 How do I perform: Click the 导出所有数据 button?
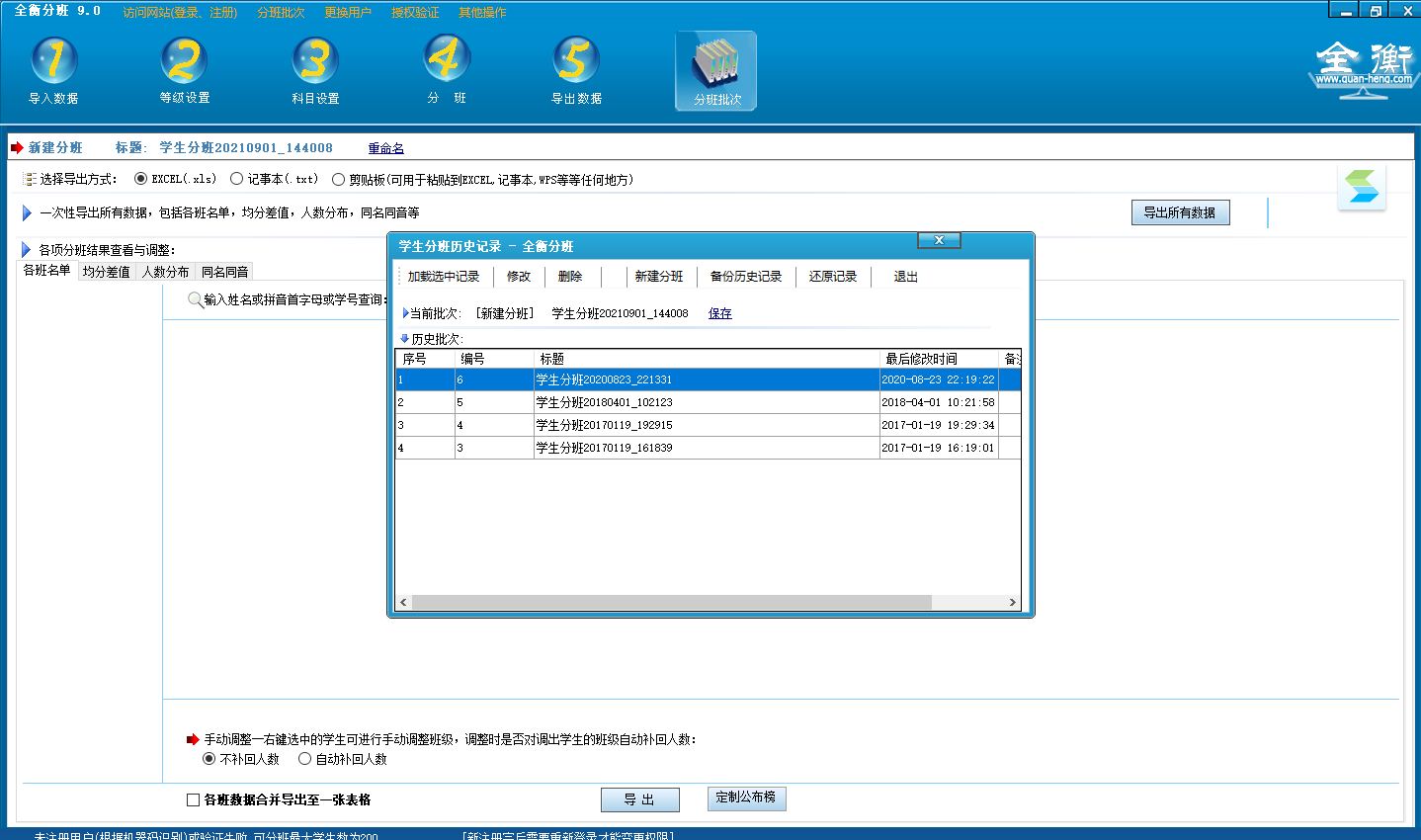click(1180, 212)
